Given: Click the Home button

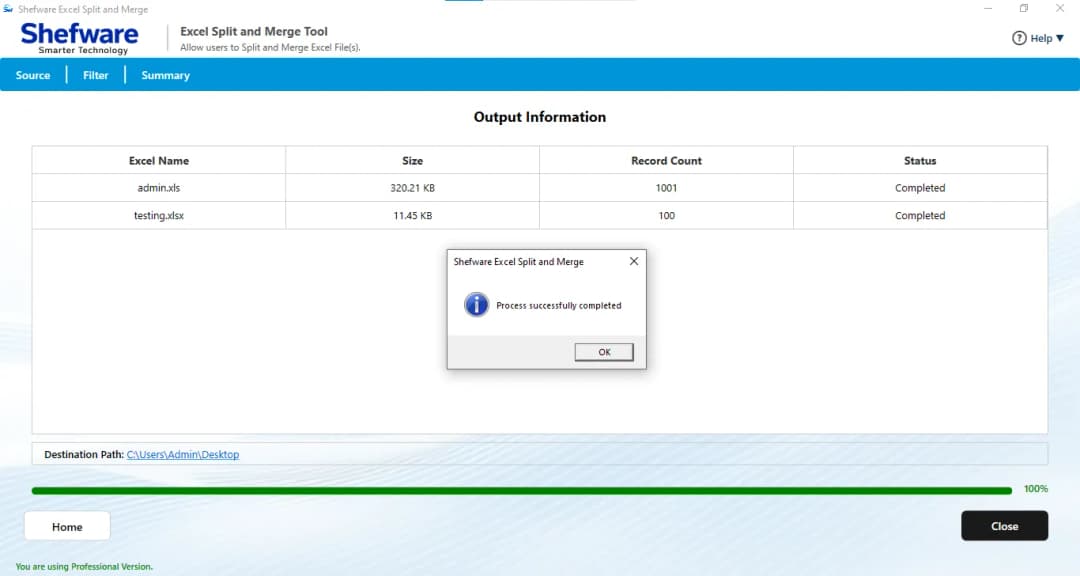Looking at the screenshot, I should 67,526.
